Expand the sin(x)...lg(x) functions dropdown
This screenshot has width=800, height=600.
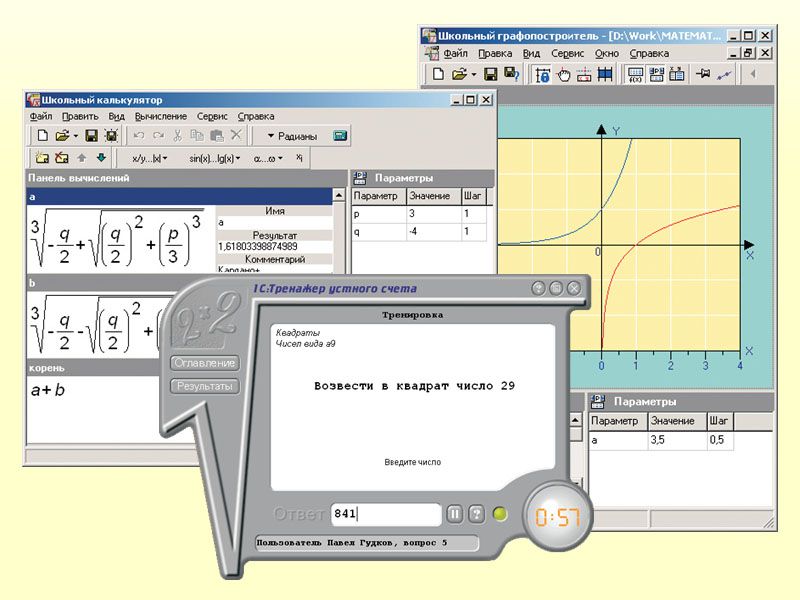(214, 158)
